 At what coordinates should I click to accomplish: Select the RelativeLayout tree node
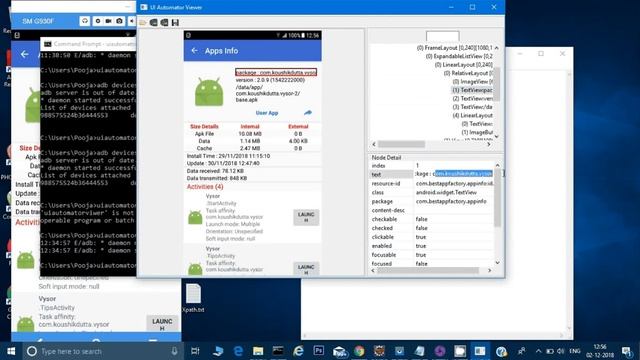coord(468,73)
